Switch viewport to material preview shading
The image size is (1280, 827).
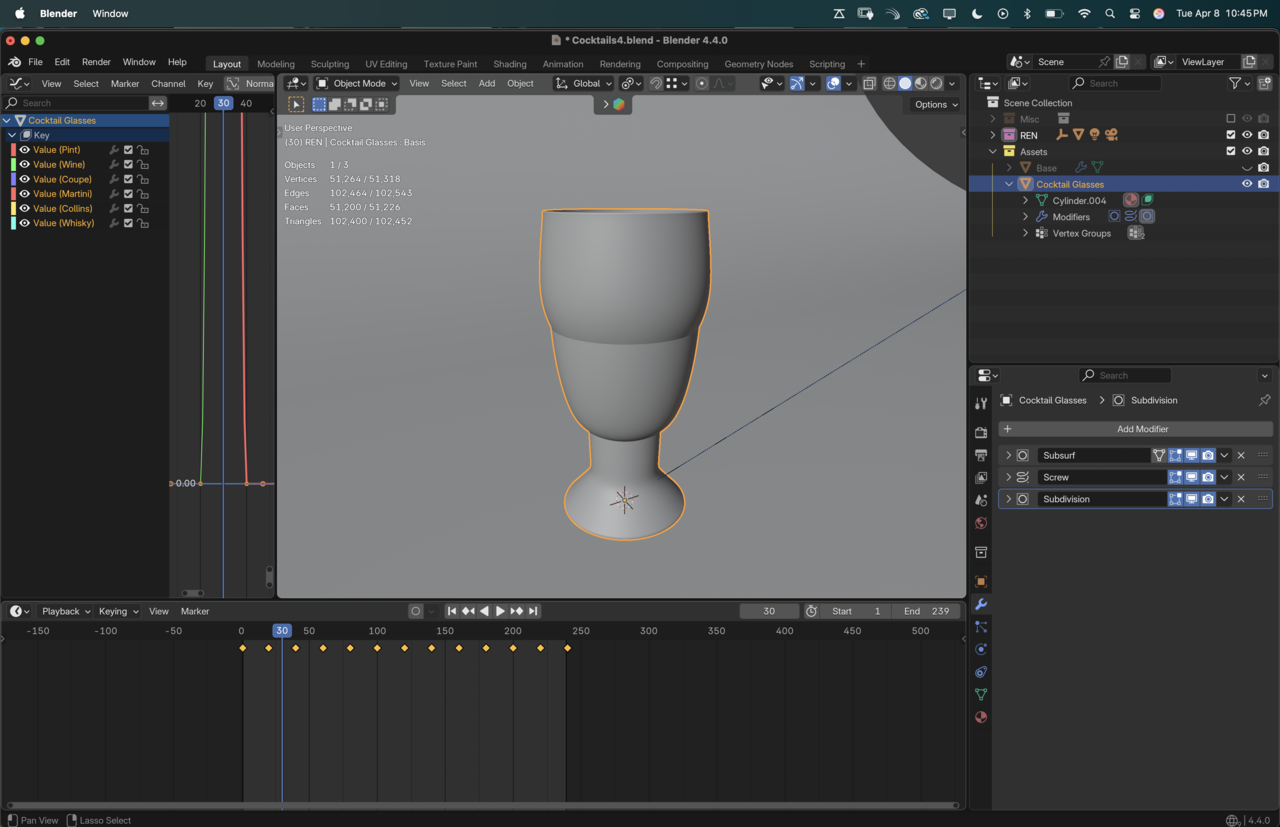coord(921,84)
